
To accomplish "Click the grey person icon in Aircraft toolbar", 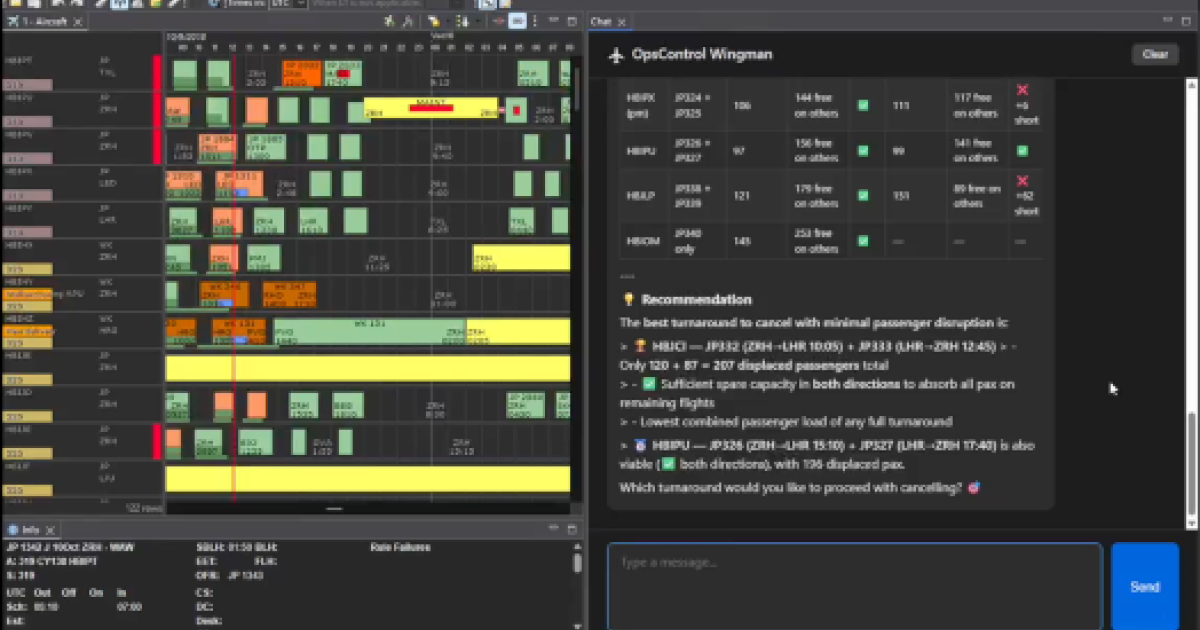I will click(x=407, y=21).
